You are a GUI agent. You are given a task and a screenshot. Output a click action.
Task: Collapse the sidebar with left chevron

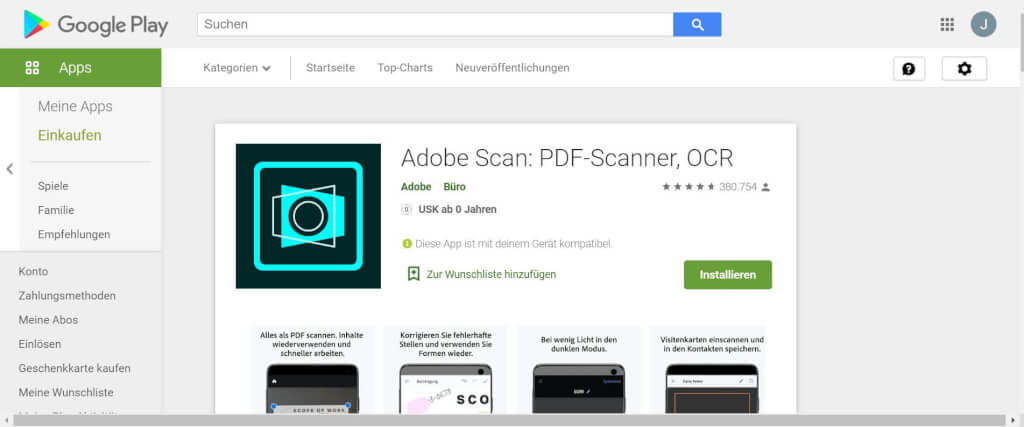click(x=10, y=169)
